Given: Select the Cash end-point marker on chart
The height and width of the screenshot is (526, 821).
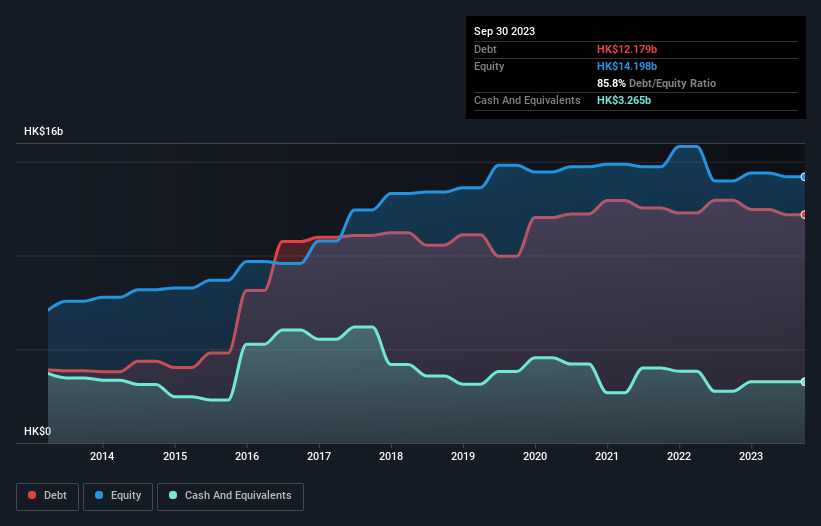Looking at the screenshot, I should (804, 382).
